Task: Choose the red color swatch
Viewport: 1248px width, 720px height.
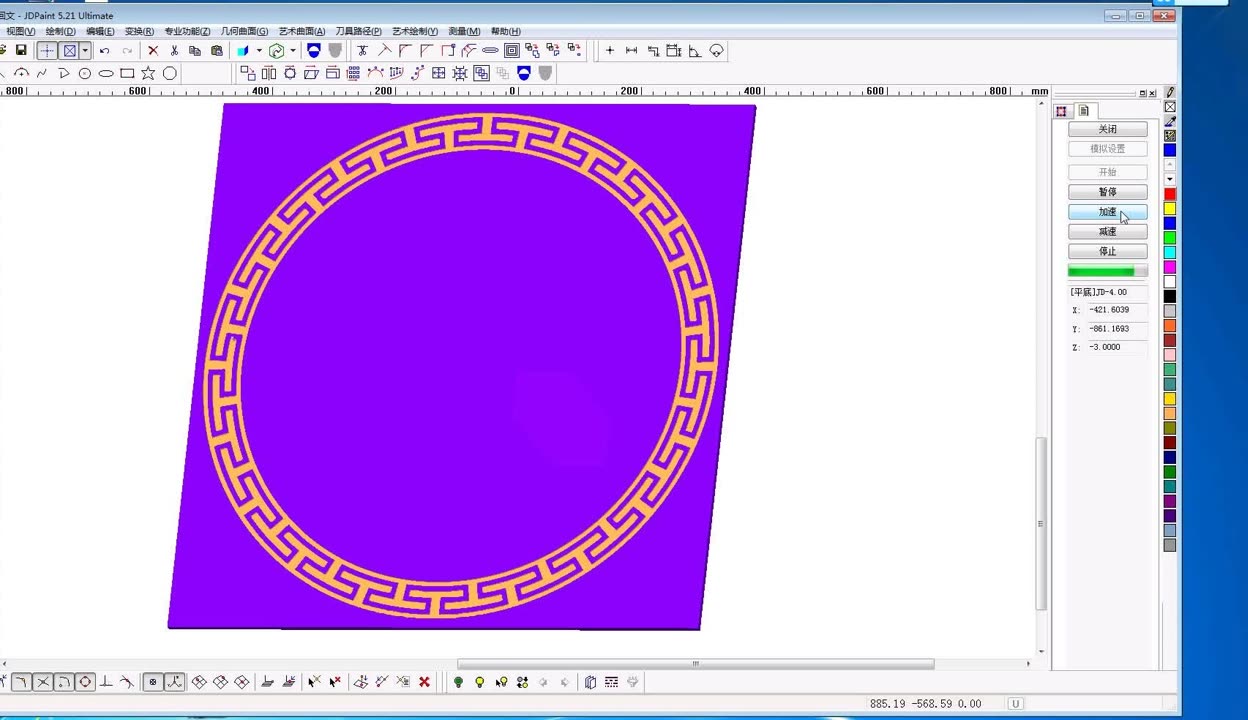Action: tap(1170, 194)
